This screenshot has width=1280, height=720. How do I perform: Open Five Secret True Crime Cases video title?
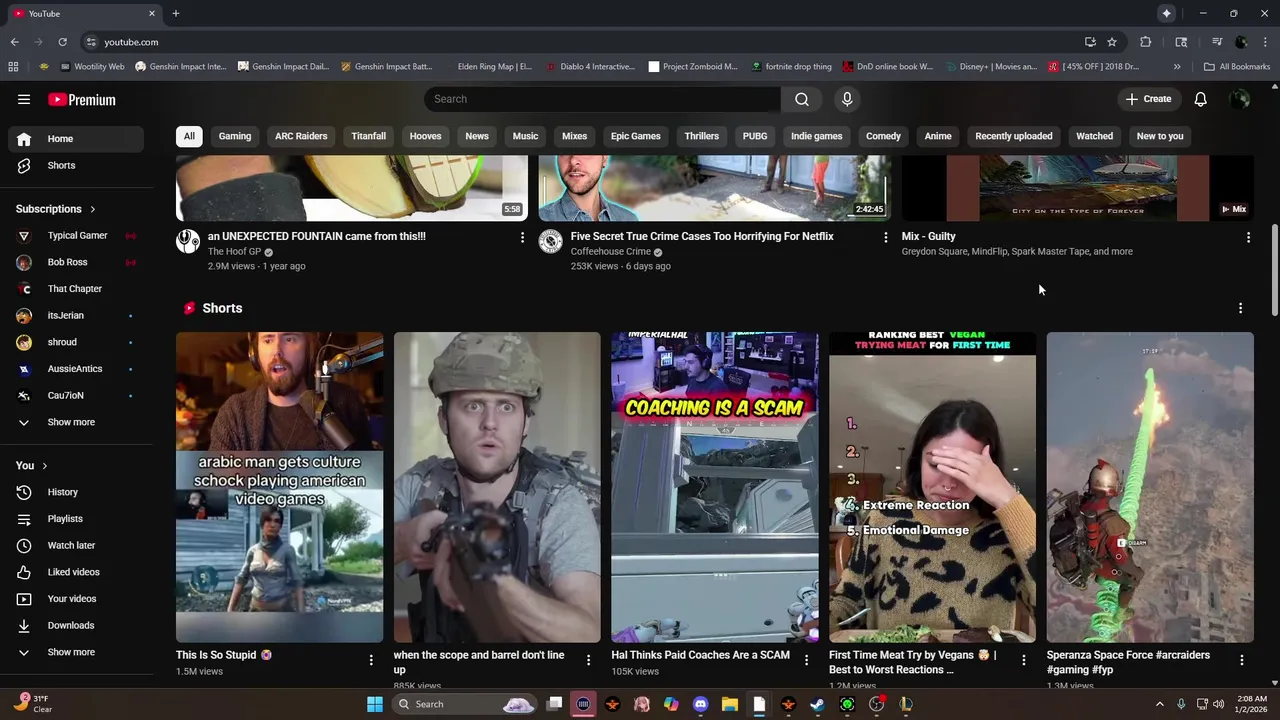pos(702,237)
